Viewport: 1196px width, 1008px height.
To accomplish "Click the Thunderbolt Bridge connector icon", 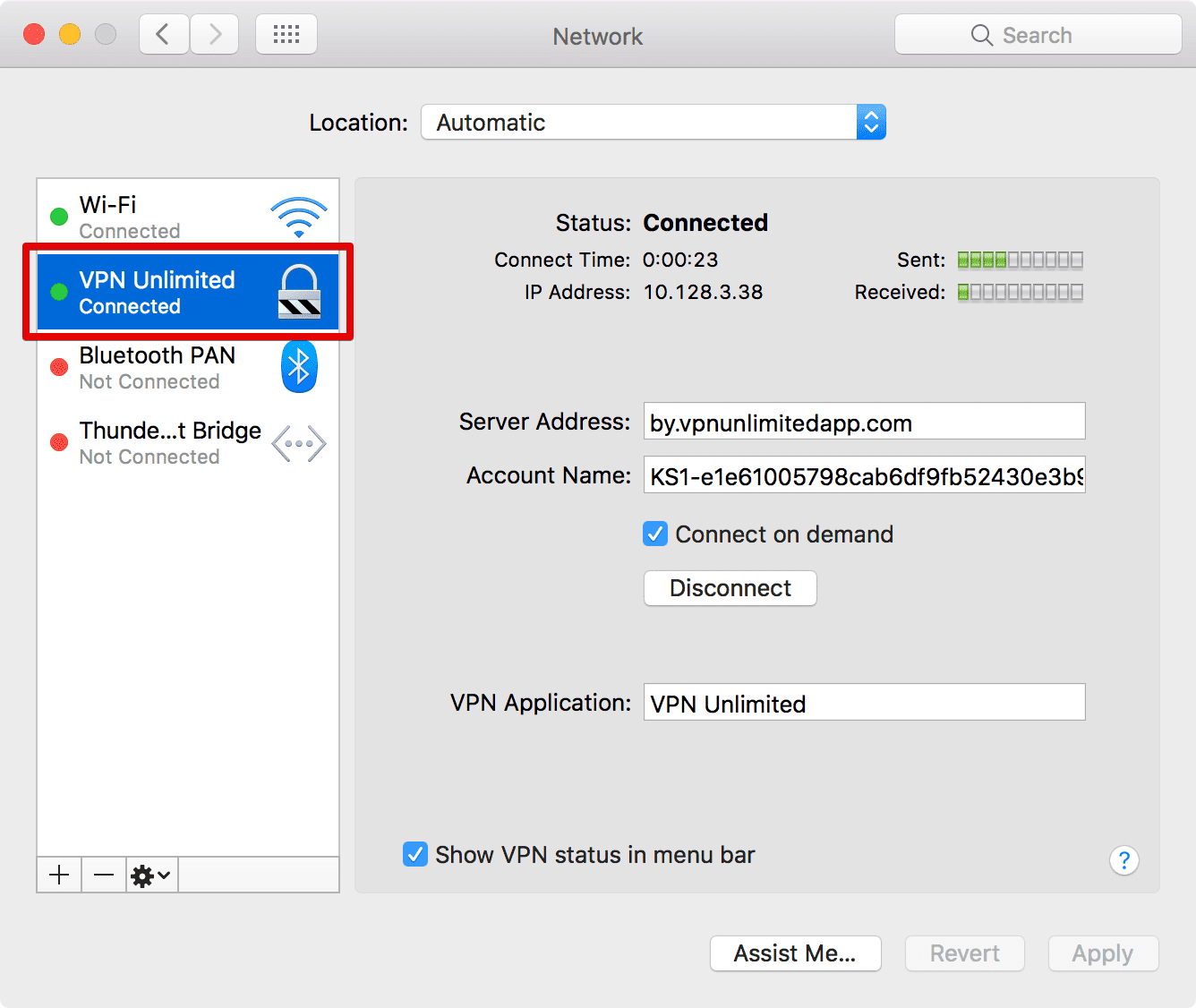I will (x=299, y=442).
